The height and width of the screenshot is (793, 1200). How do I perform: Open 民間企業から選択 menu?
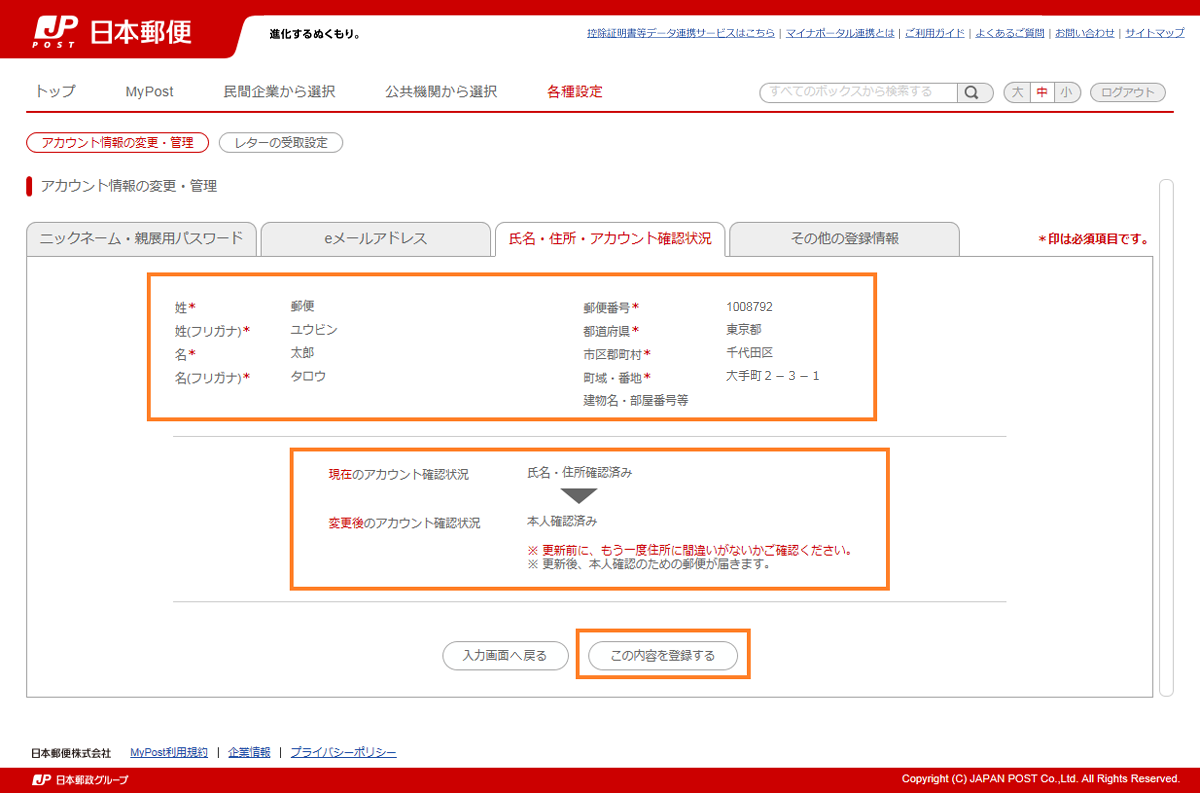tap(279, 91)
